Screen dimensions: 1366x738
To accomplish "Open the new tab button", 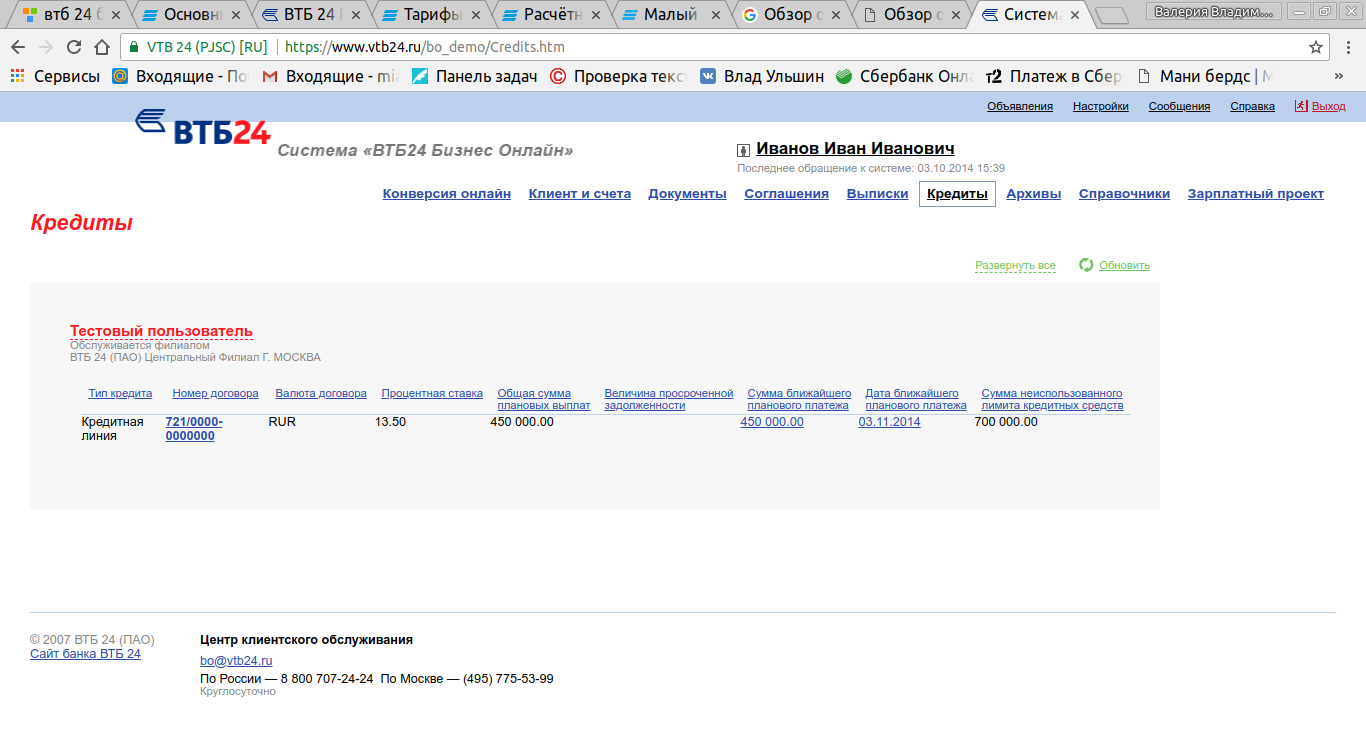I will coord(1112,16).
